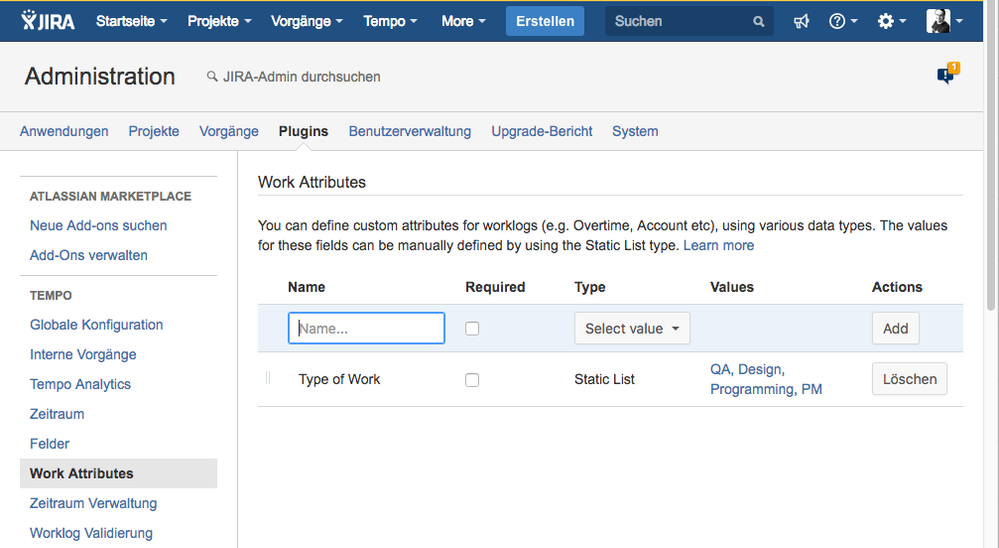
Task: Select the Plugins tab
Action: [x=303, y=131]
